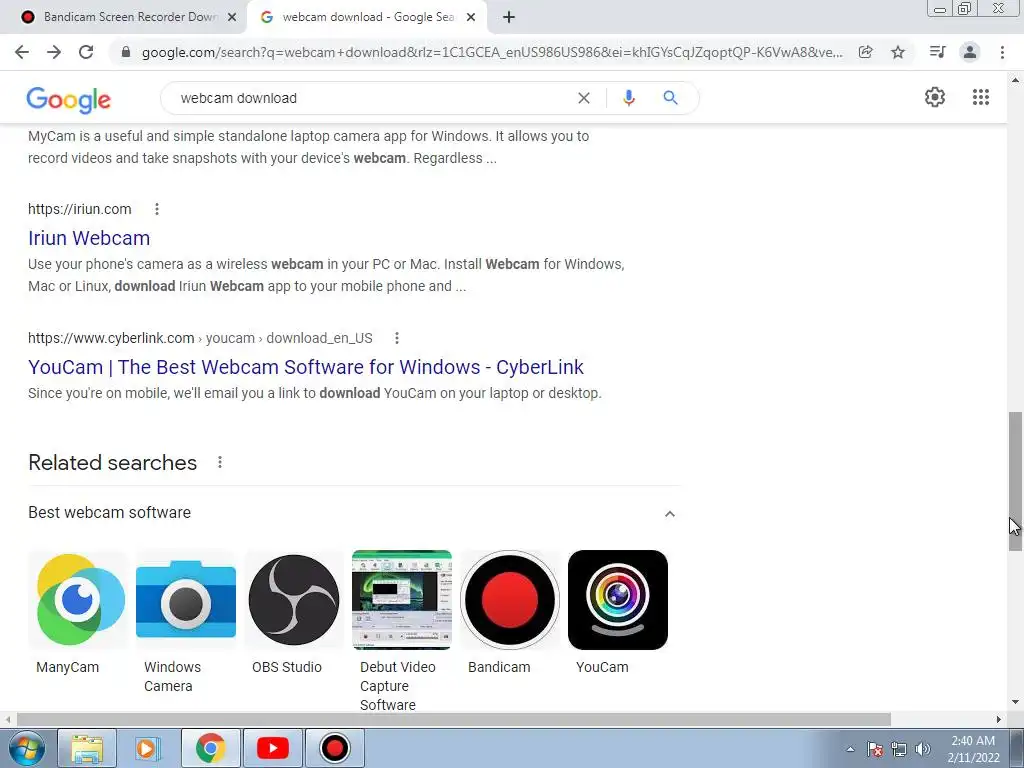Click the horizontal scrollbar thumb
Image resolution: width=1024 pixels, height=768 pixels.
click(x=454, y=719)
